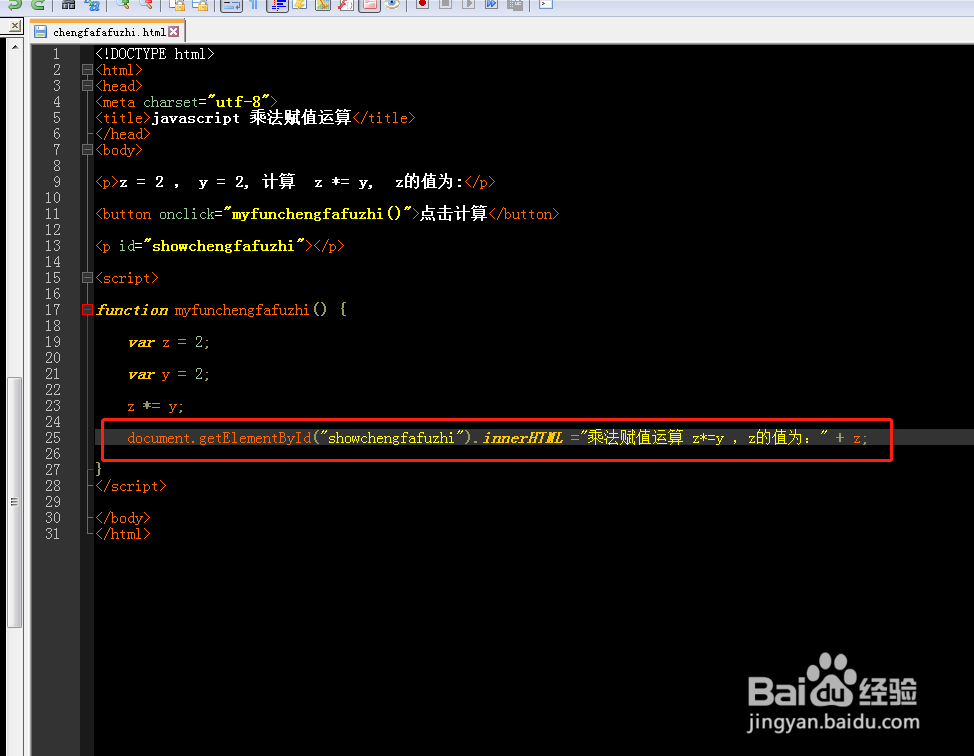Viewport: 974px width, 756px height.
Task: Start macro recording with red dot icon
Action: pos(422,4)
